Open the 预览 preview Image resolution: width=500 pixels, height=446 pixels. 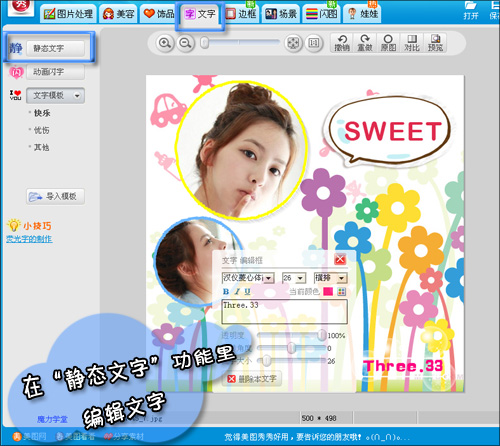(435, 43)
